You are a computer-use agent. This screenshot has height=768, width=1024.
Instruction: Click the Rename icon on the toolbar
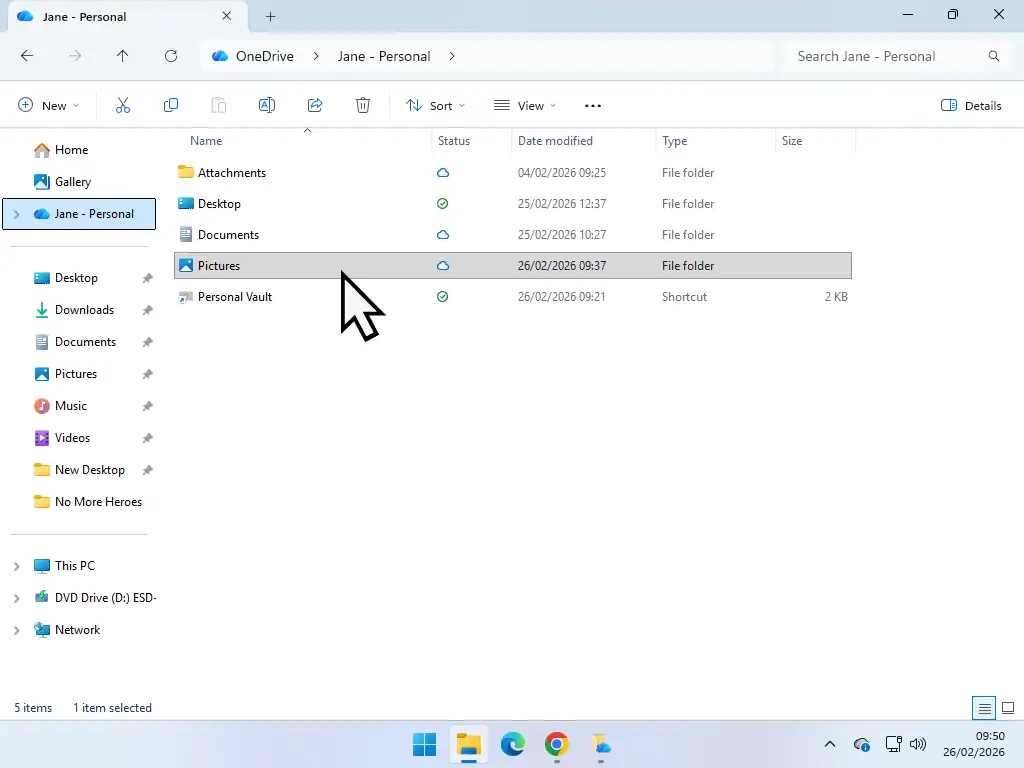tap(267, 105)
